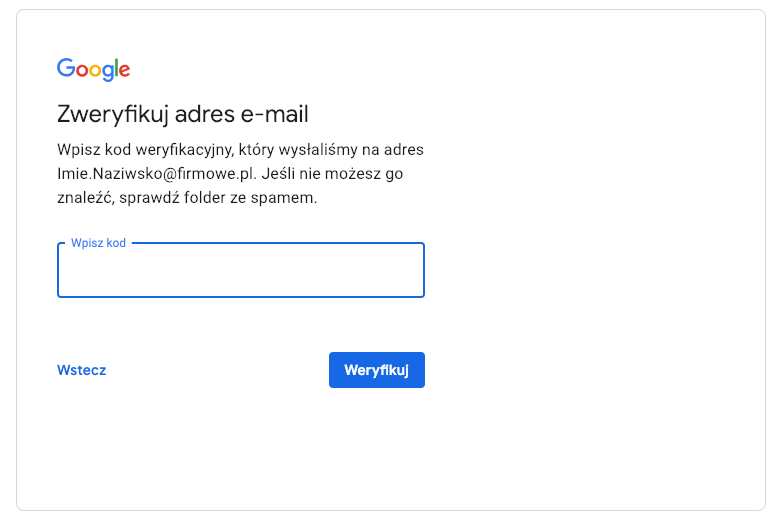Click the 'Wpisz kod weryfikacyjny' instruction line

tap(241, 150)
